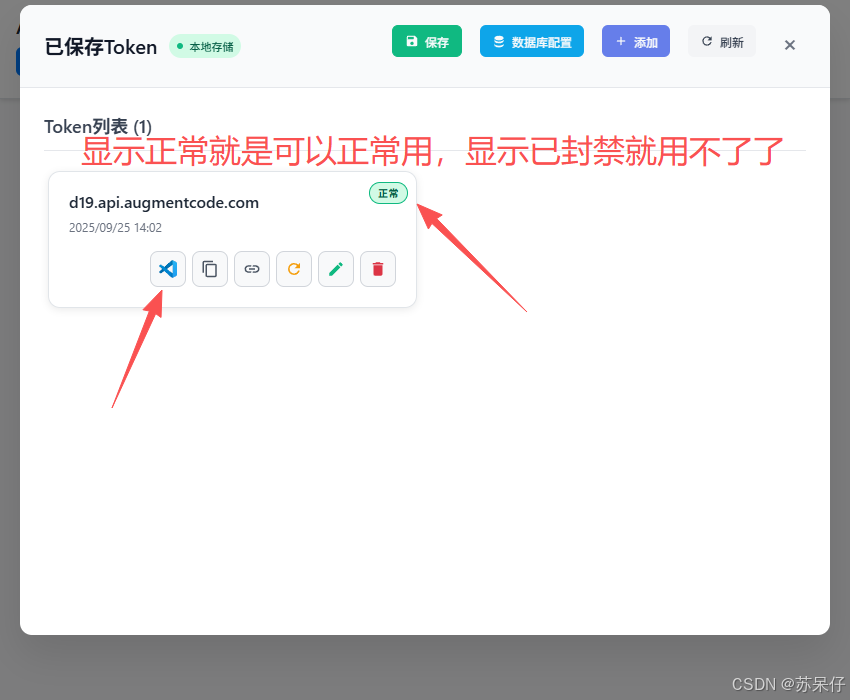Refresh token status with the orange refresh icon
The width and height of the screenshot is (850, 700).
tap(293, 269)
